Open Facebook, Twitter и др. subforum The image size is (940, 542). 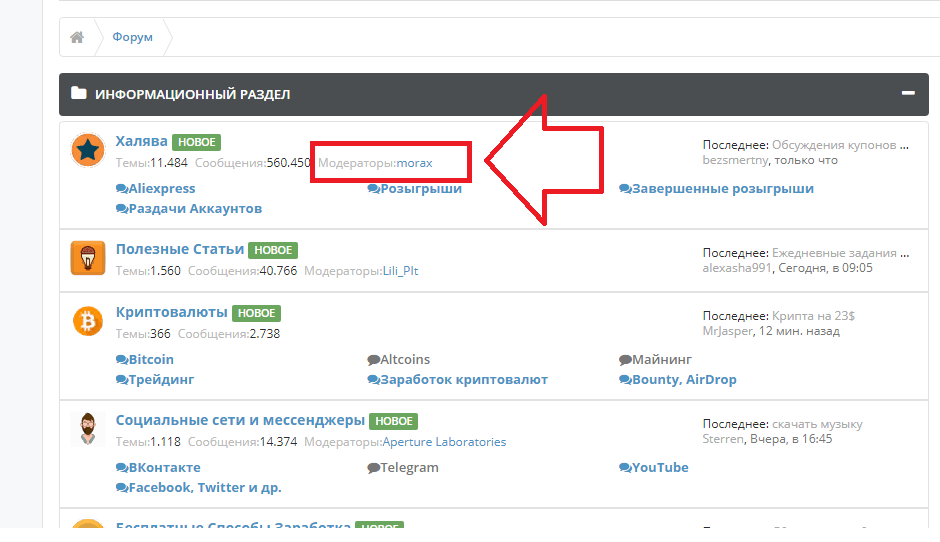pyautogui.click(x=205, y=487)
